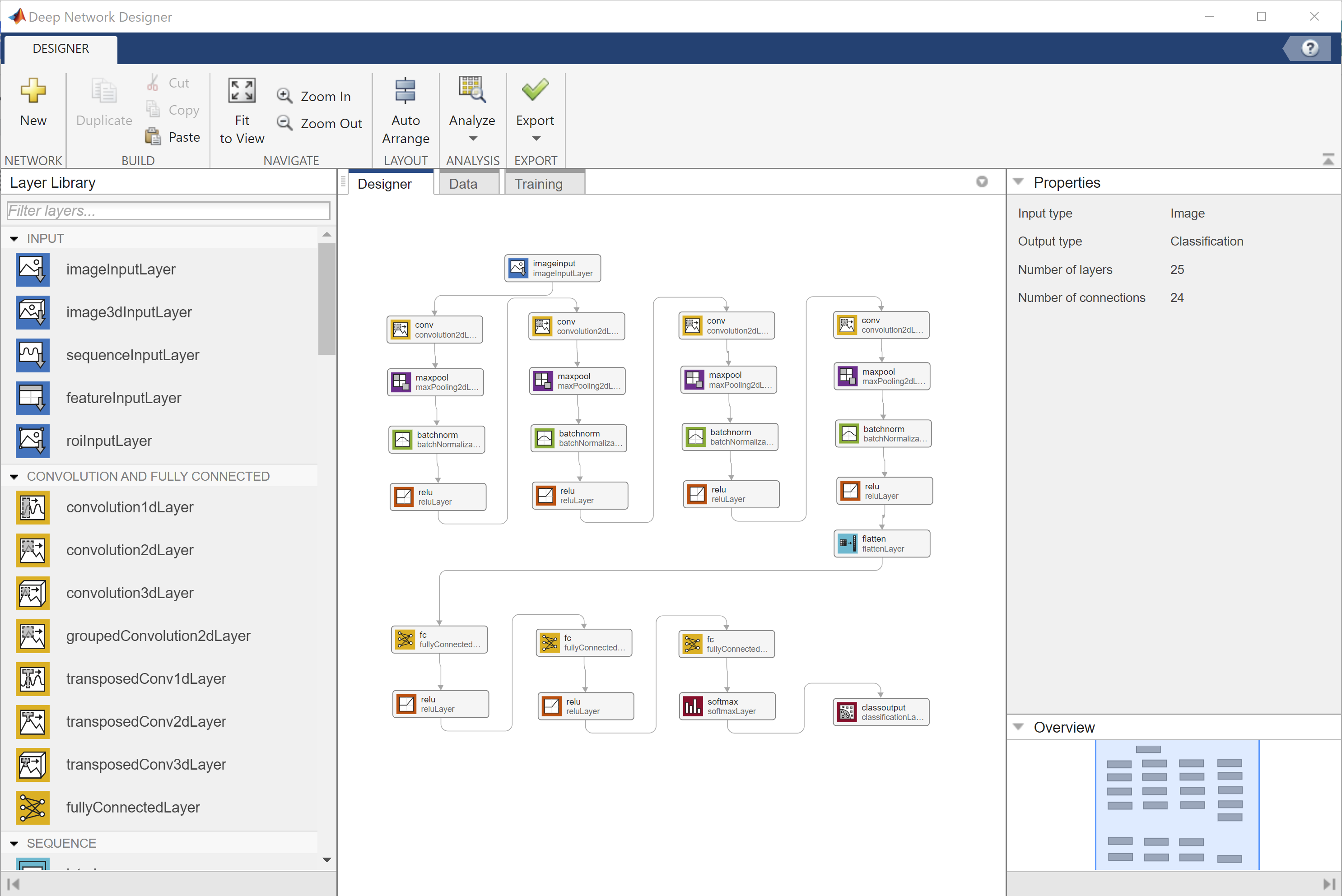The width and height of the screenshot is (1342, 896).
Task: Click the flatten layer node
Action: coord(881,543)
